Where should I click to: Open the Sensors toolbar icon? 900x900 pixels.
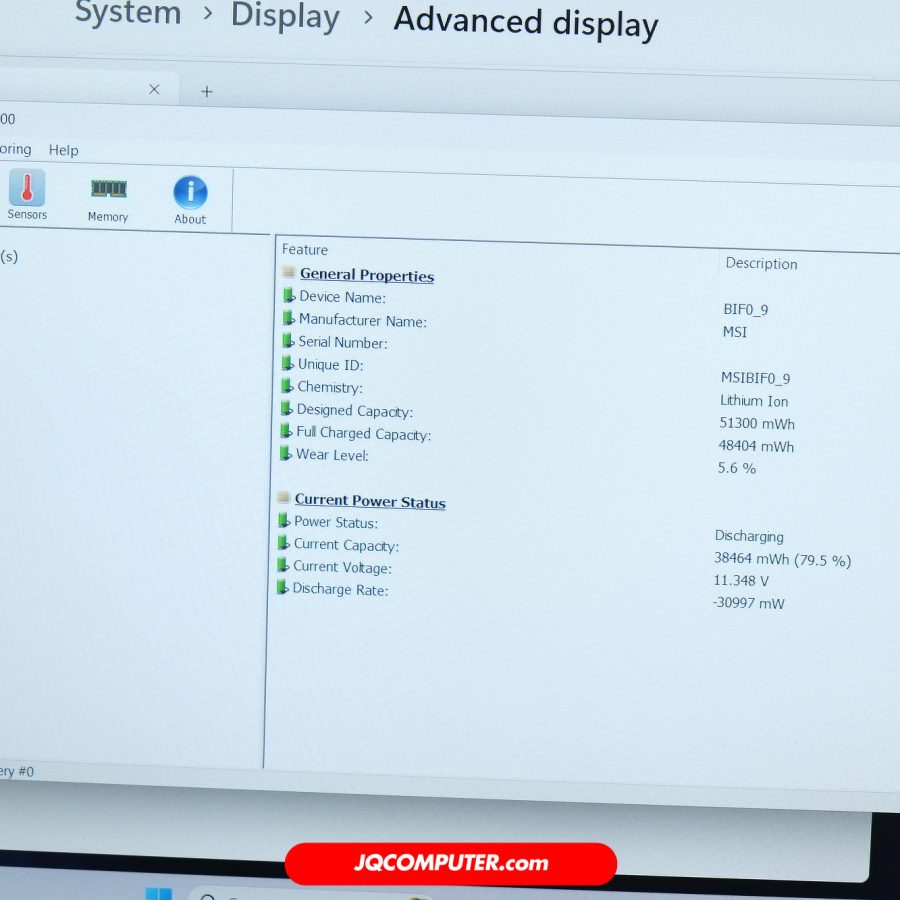pos(26,195)
